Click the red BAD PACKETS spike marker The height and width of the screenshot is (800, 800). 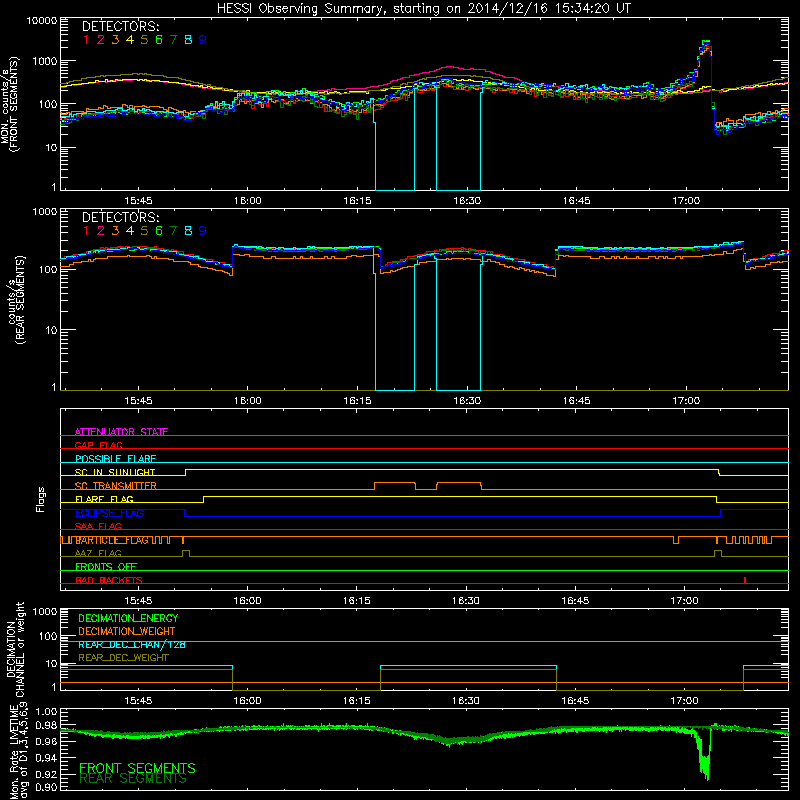745,580
